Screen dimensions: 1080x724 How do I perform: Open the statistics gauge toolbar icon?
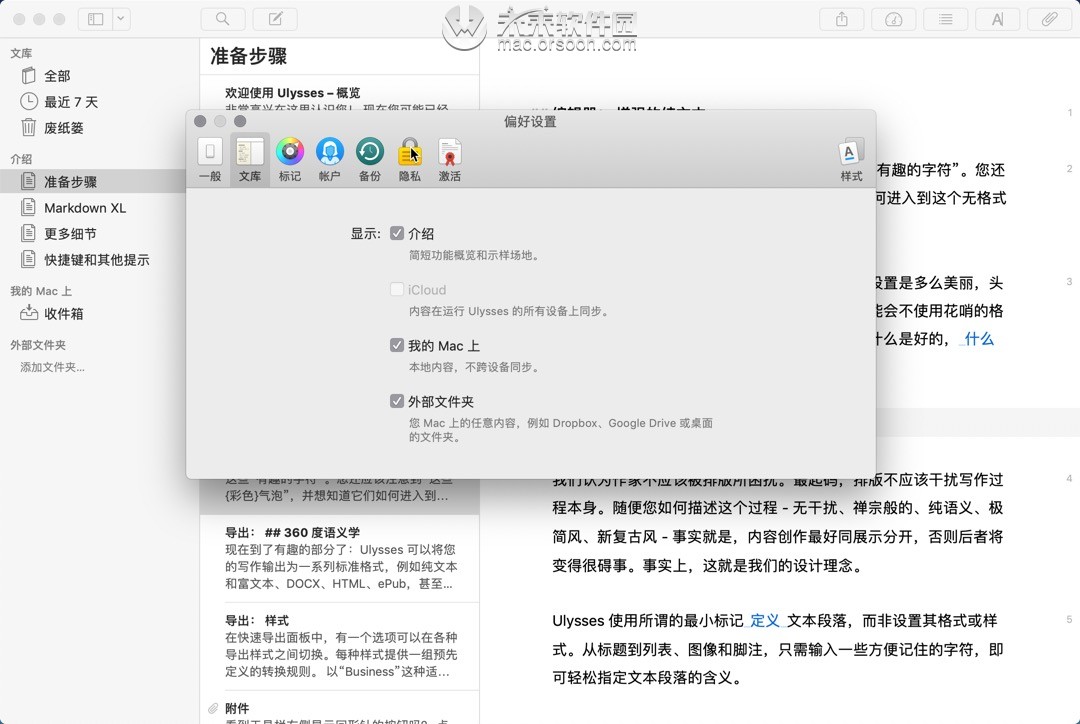point(893,19)
